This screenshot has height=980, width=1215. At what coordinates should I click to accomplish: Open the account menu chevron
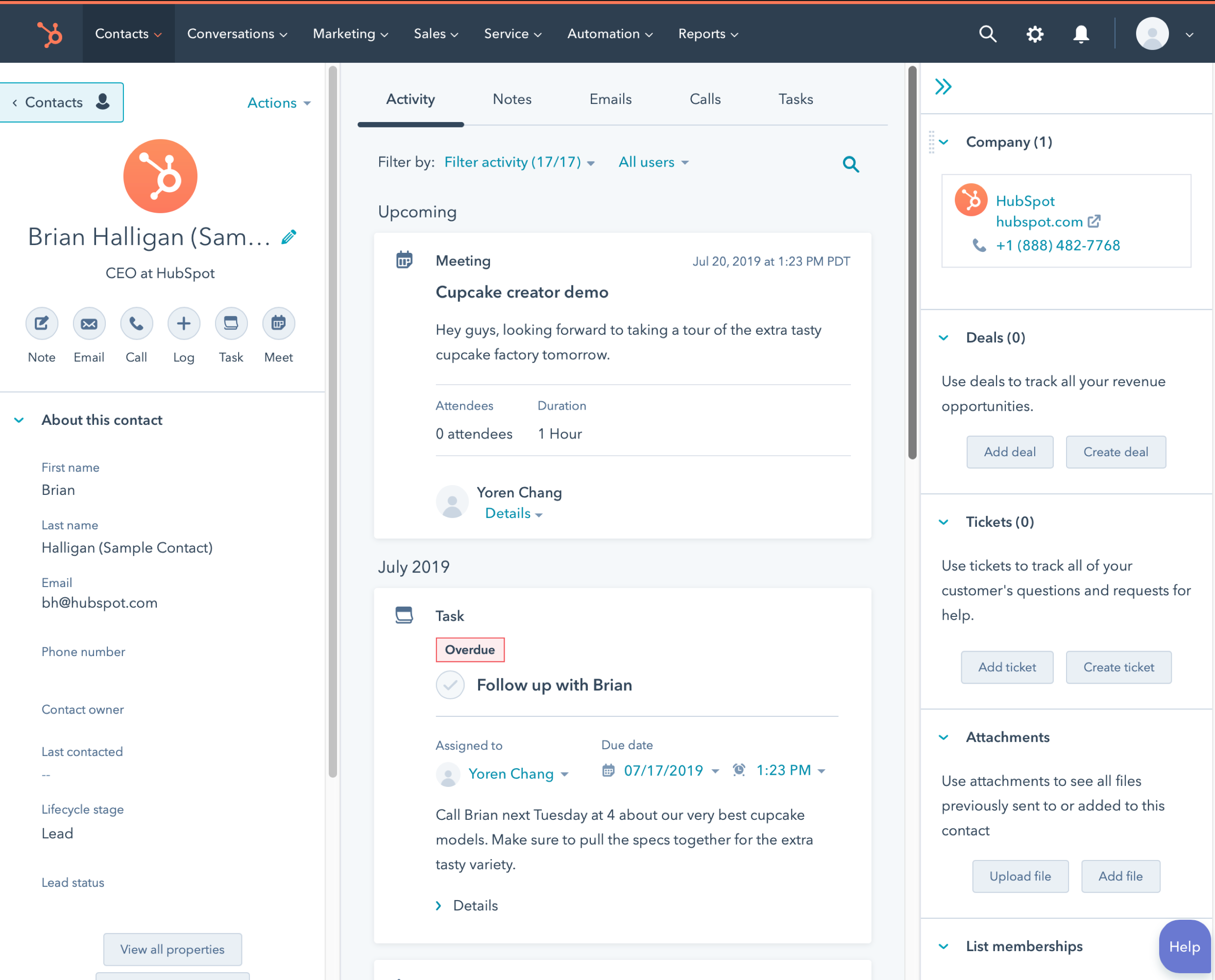1189,34
